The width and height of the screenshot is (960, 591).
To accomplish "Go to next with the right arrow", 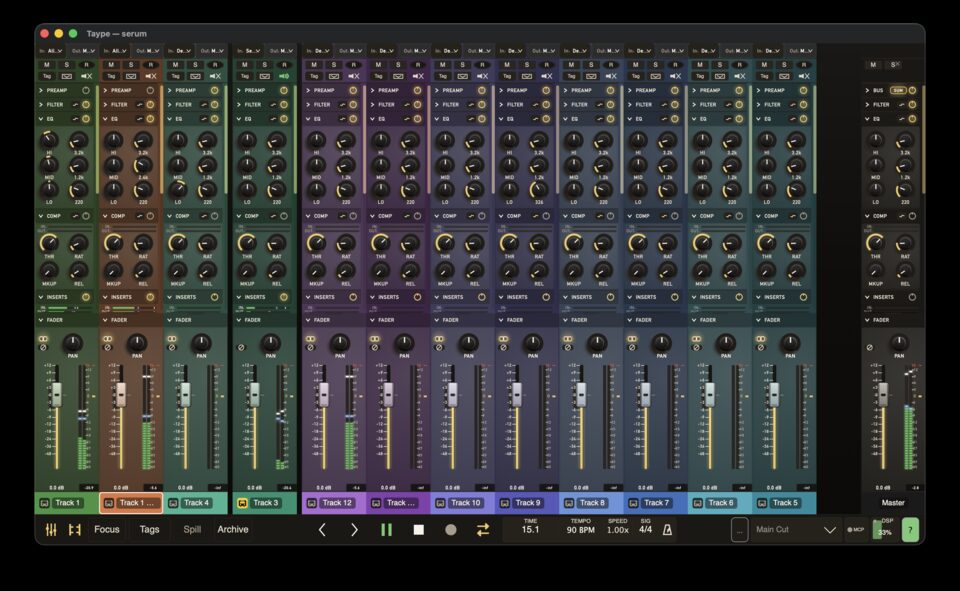I will [354, 530].
